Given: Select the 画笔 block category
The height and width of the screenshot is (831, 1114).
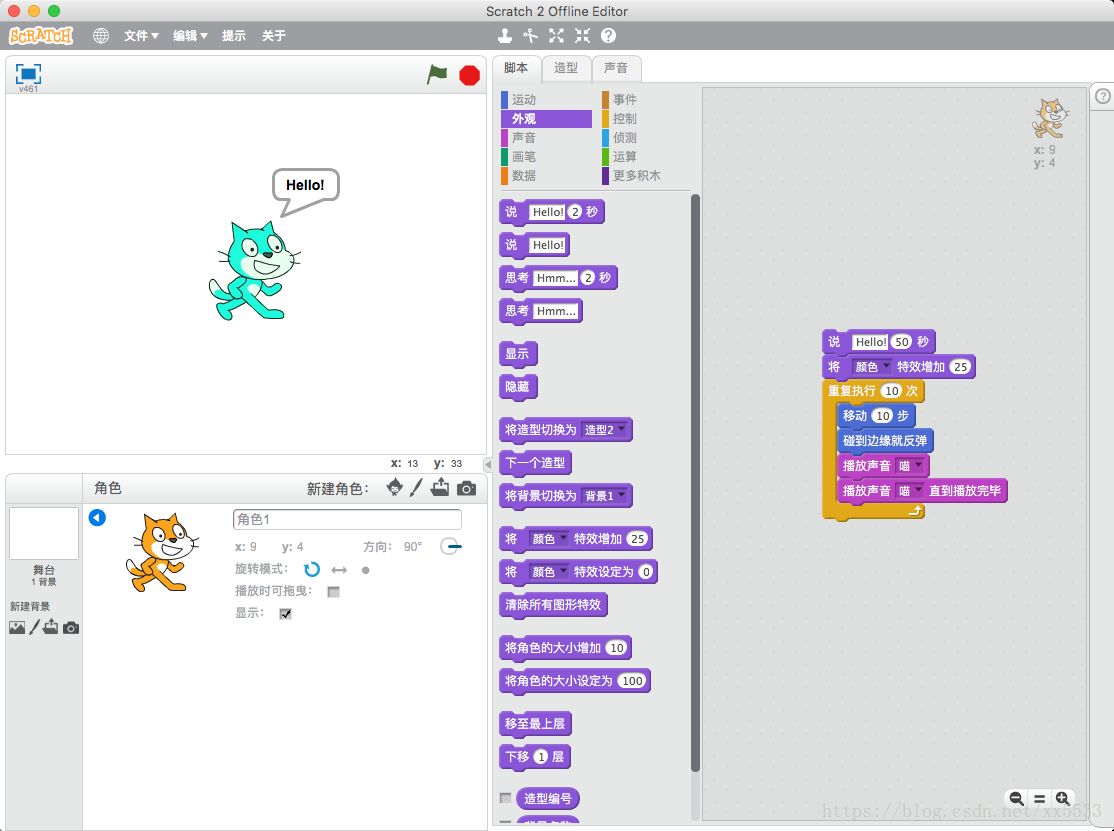Looking at the screenshot, I should tap(546, 156).
